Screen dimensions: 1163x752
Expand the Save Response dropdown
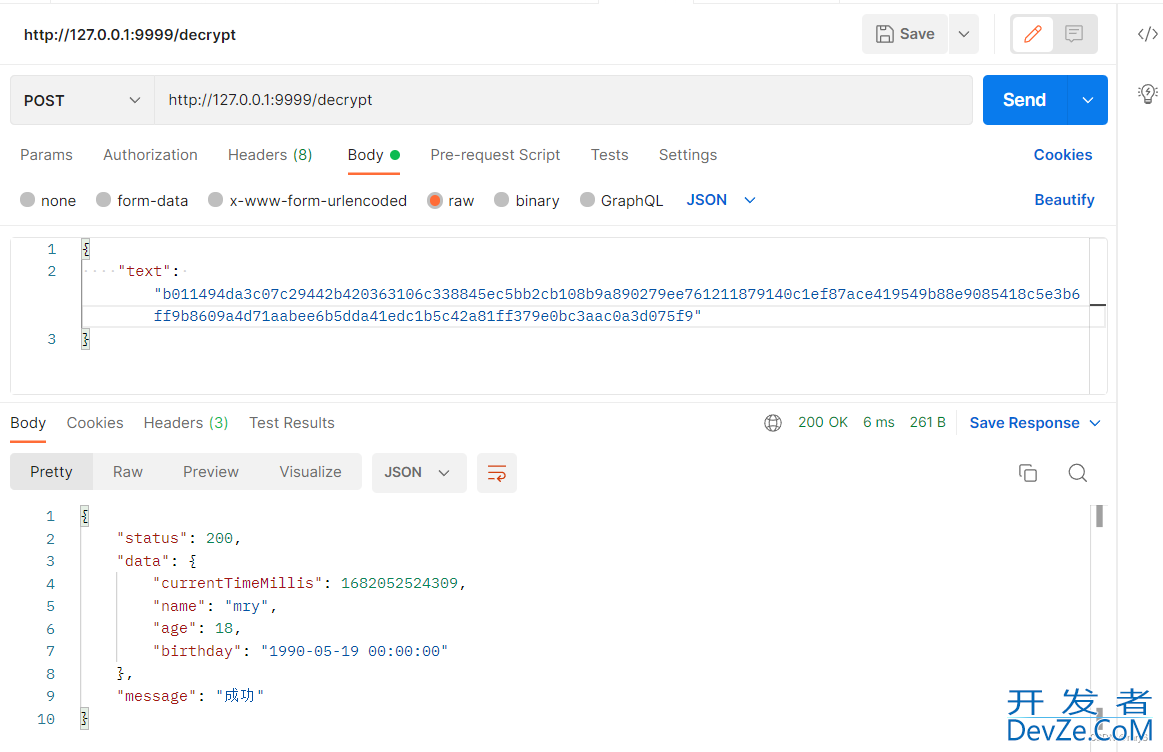[1095, 423]
